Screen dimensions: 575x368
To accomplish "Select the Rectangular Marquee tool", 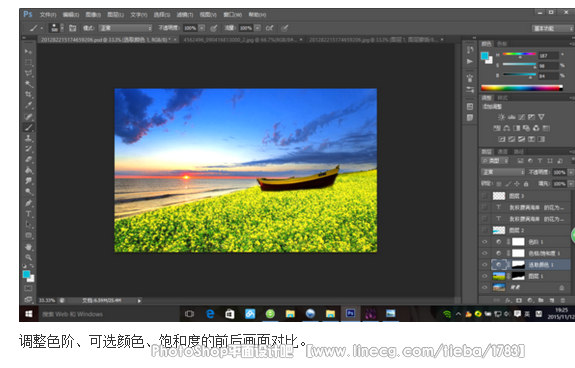I will (28, 62).
